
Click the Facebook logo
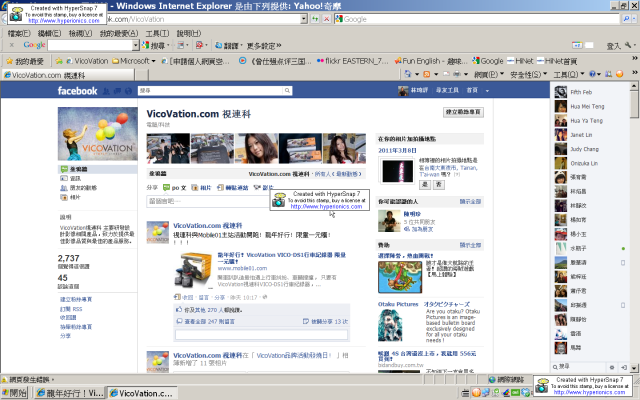[78, 91]
